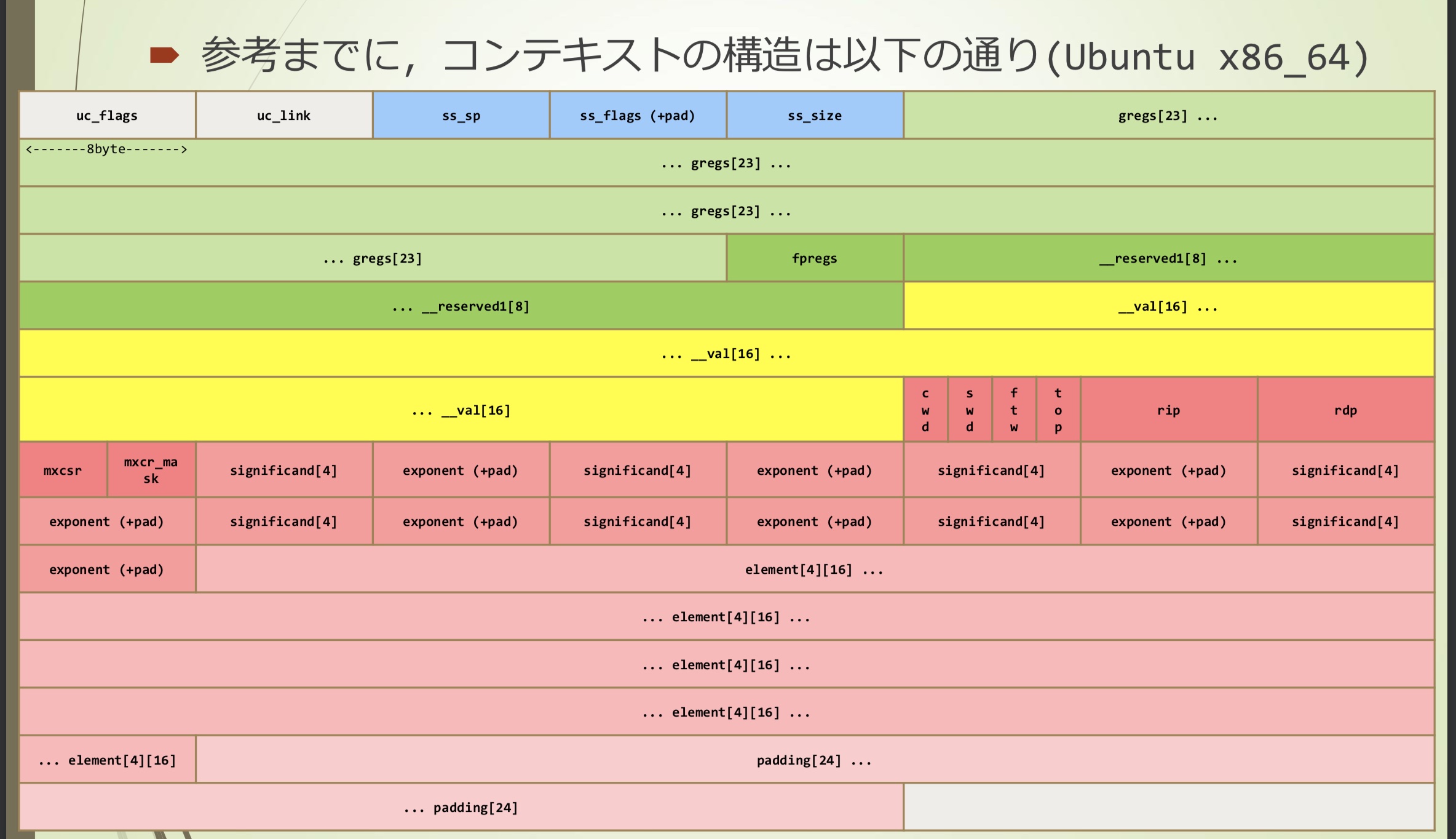Click the '... padding[24]' bottom cell

tap(461, 808)
